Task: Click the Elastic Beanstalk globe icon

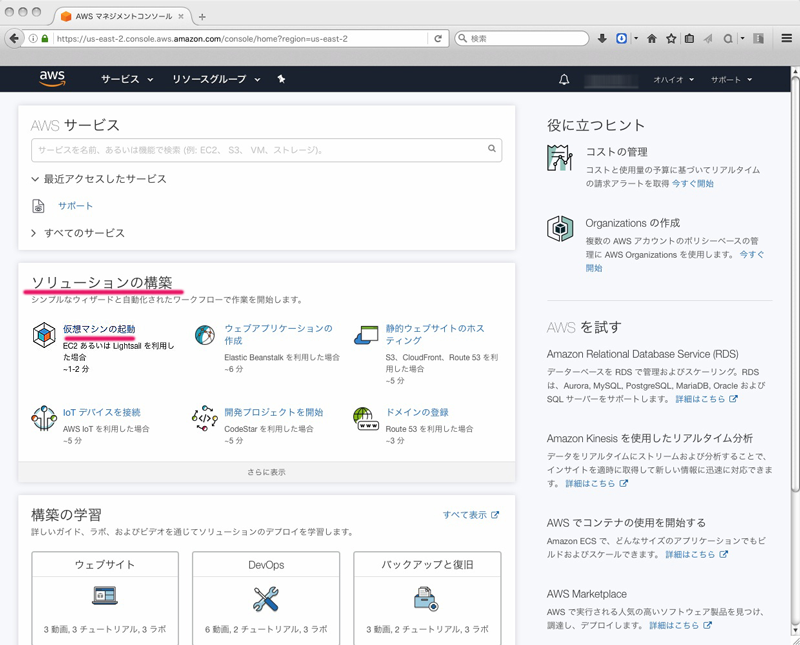Action: (205, 335)
